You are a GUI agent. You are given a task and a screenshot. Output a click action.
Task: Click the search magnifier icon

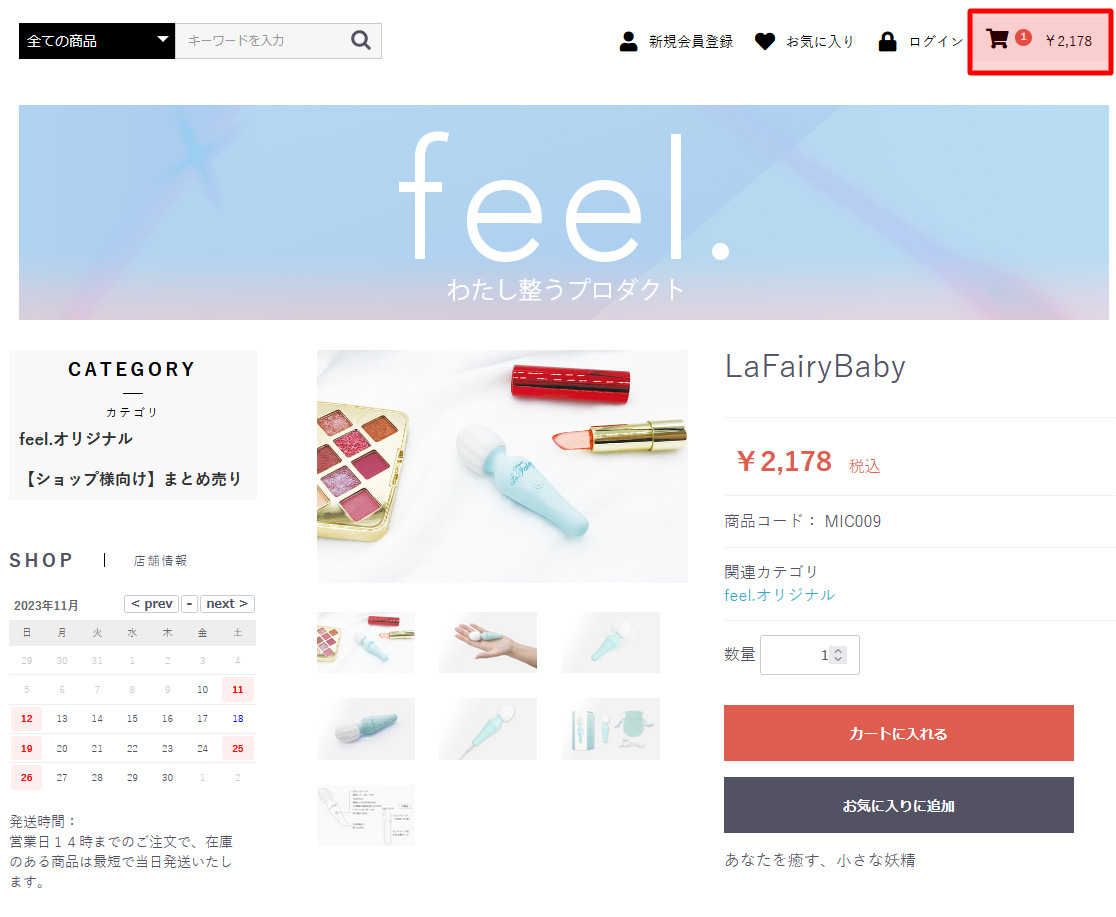[x=361, y=41]
